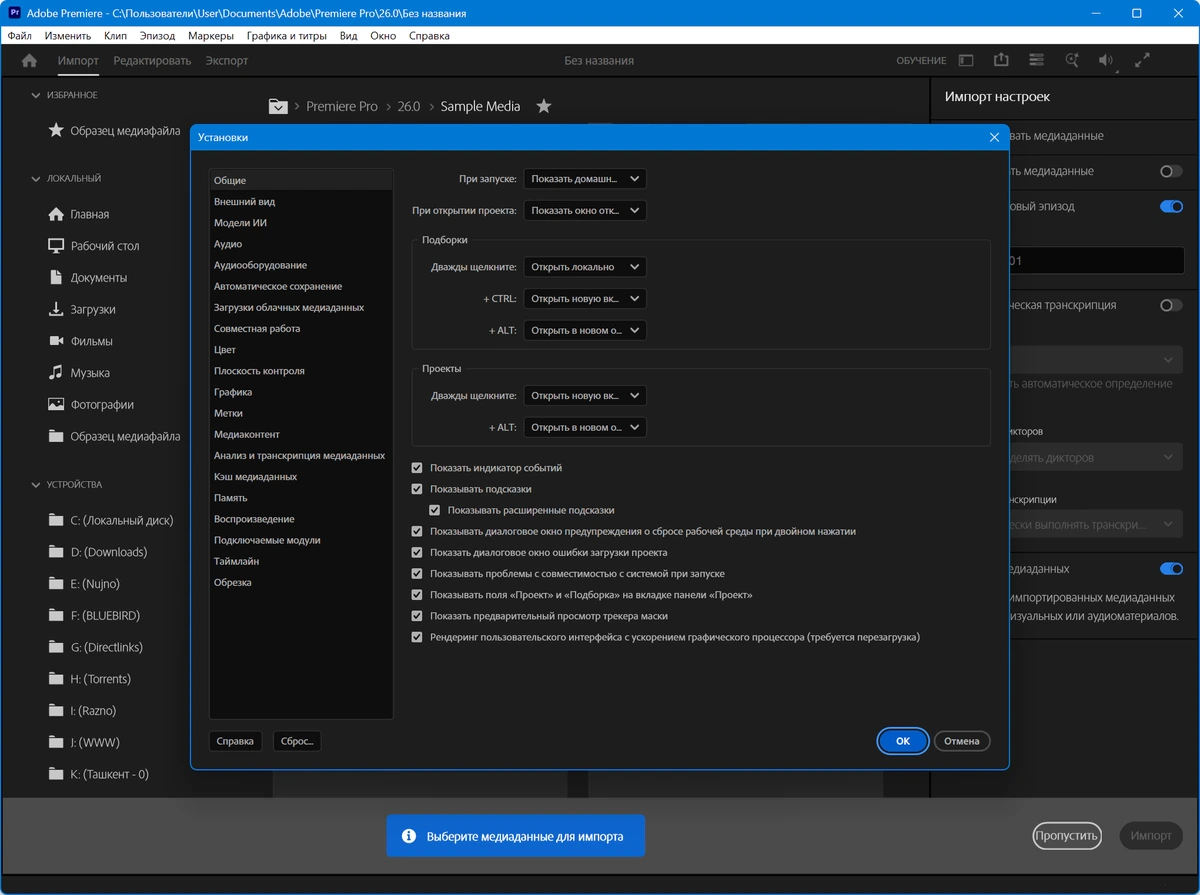
Task: Toggle new sequence switch in import settings
Action: click(1171, 207)
